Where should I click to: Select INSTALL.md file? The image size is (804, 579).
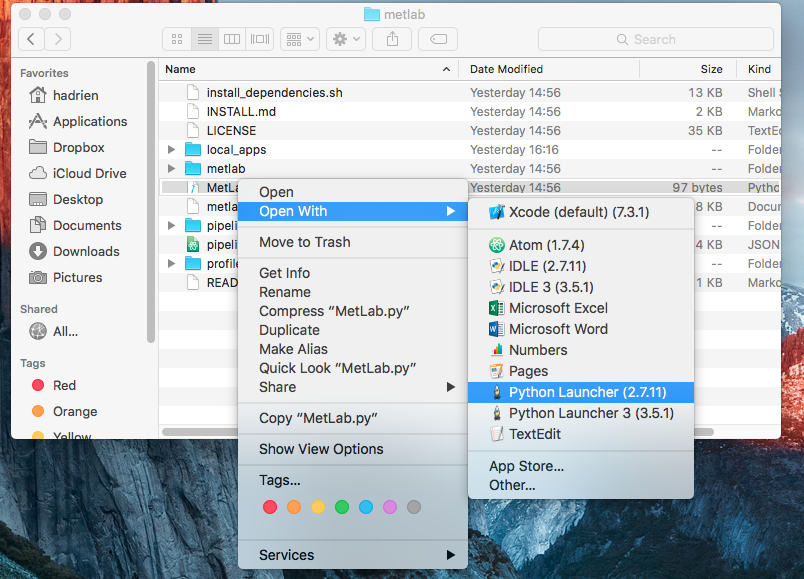point(469,111)
